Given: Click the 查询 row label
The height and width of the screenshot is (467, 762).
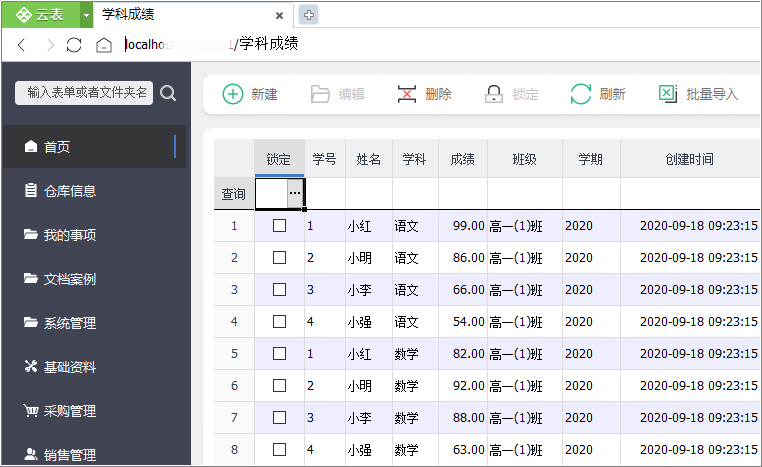Looking at the screenshot, I should coord(234,194).
